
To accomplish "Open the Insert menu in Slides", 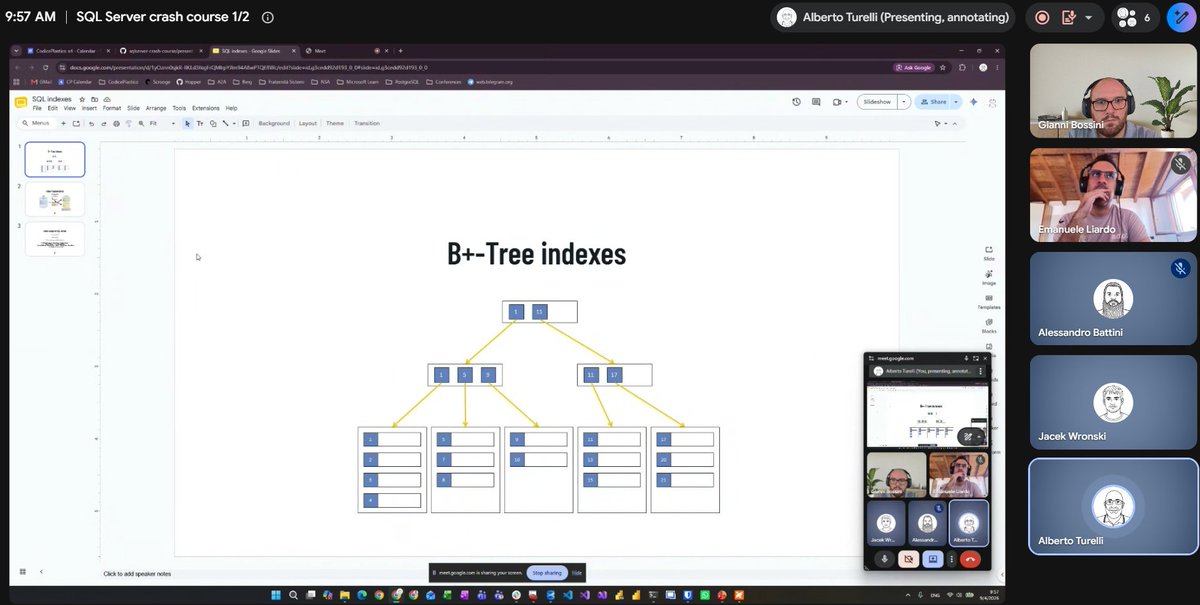I will [x=90, y=108].
